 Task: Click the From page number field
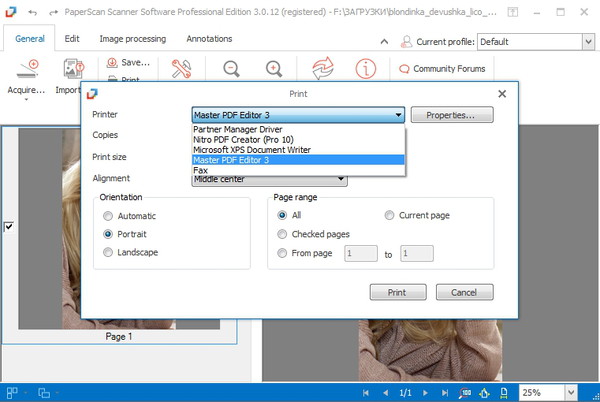pyautogui.click(x=360, y=254)
